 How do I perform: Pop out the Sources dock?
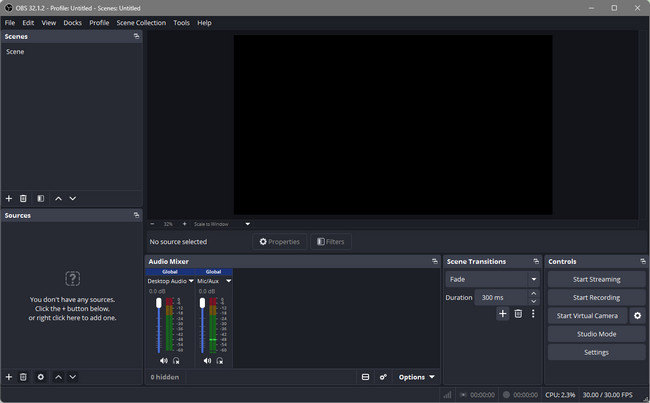tap(136, 215)
